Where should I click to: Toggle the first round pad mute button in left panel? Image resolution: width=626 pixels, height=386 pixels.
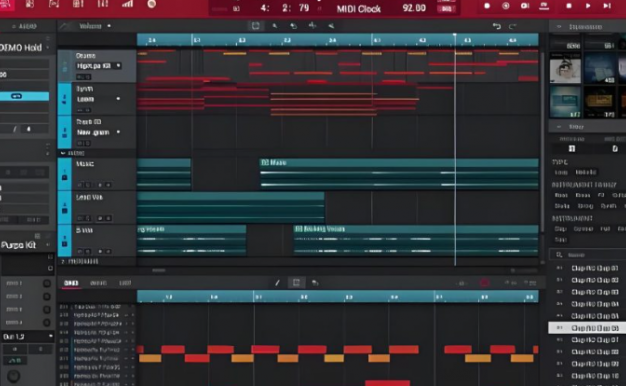(47, 283)
